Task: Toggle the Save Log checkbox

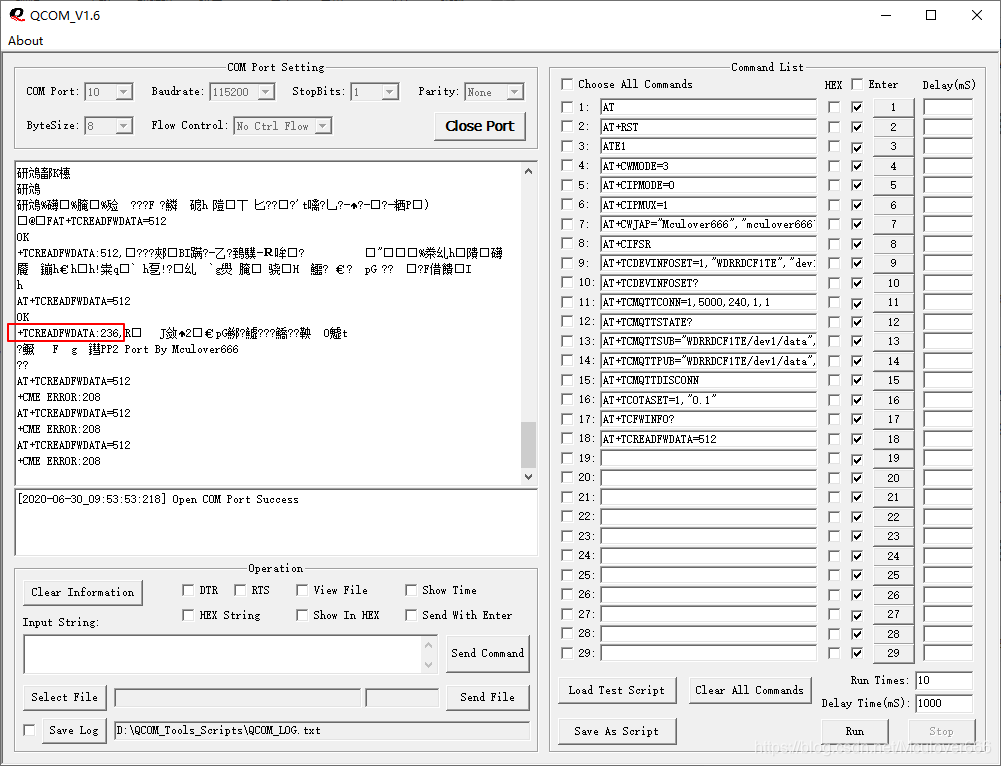Action: point(29,730)
